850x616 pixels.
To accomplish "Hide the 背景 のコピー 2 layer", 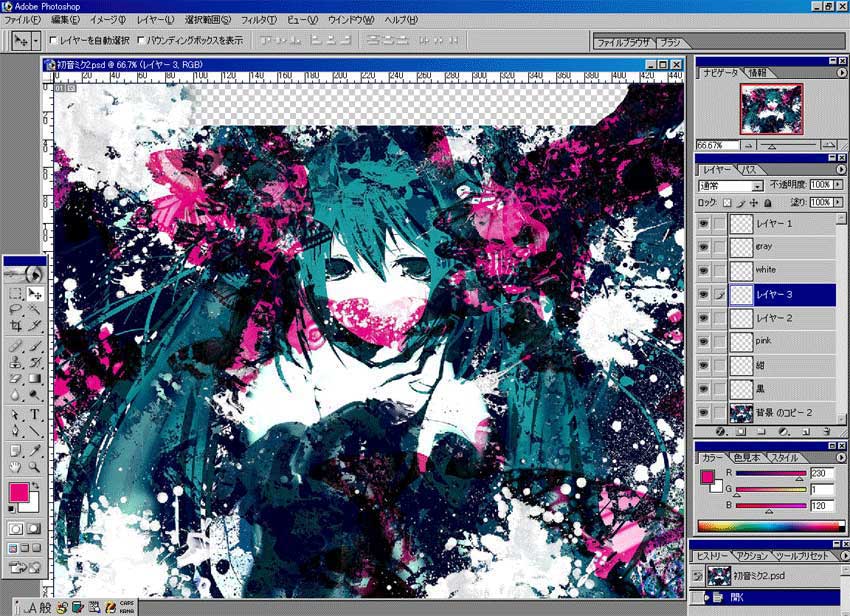I will pyautogui.click(x=703, y=413).
